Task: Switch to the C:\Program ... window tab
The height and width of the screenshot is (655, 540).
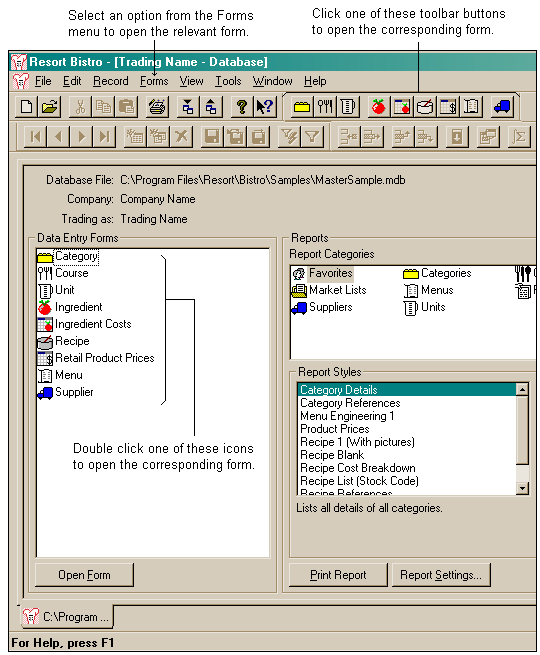Action: 67,617
